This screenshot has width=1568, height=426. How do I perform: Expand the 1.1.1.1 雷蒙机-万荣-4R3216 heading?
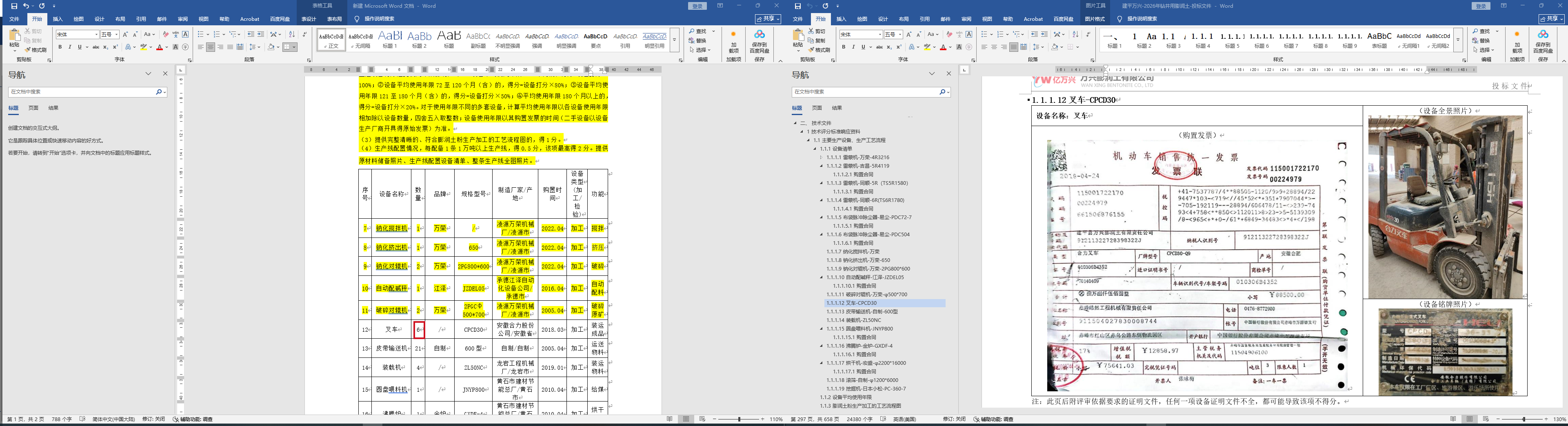pyautogui.click(x=822, y=158)
